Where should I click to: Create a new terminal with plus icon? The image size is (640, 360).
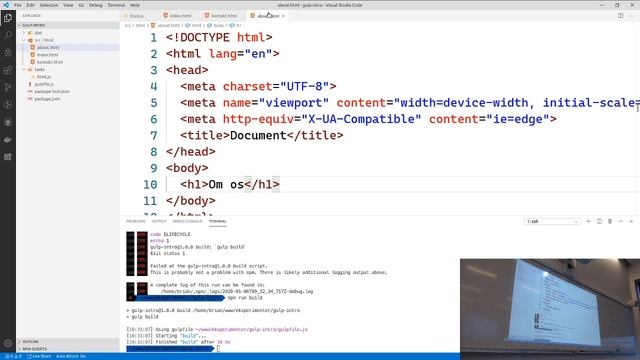pyautogui.click(x=588, y=221)
